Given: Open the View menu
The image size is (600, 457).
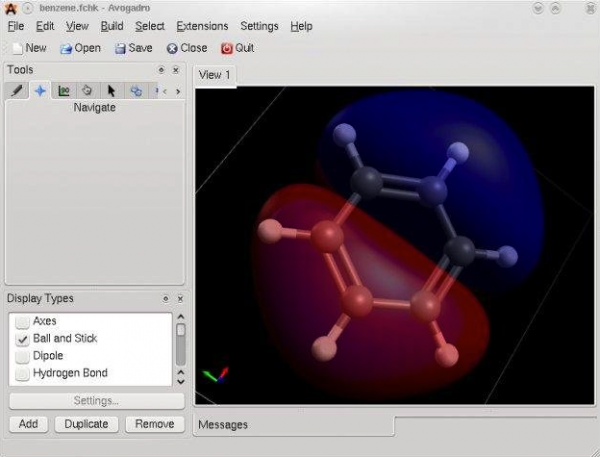Looking at the screenshot, I should (x=77, y=26).
